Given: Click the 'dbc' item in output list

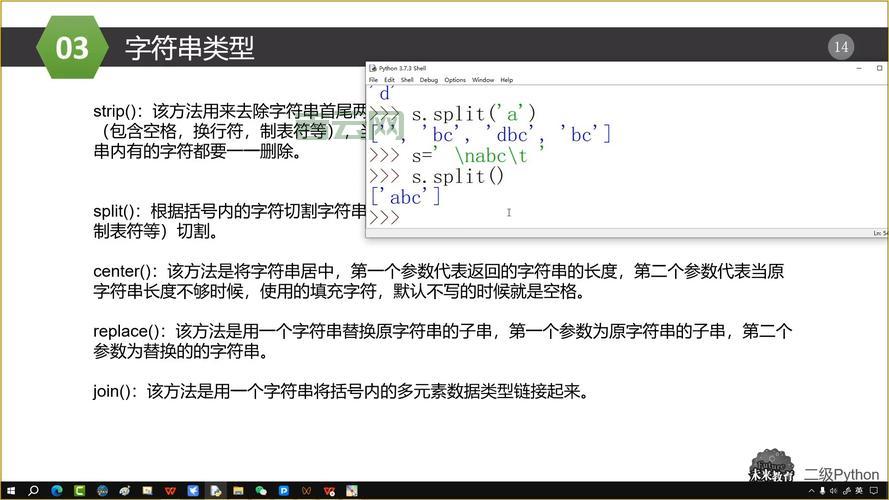Looking at the screenshot, I should click(510, 134).
